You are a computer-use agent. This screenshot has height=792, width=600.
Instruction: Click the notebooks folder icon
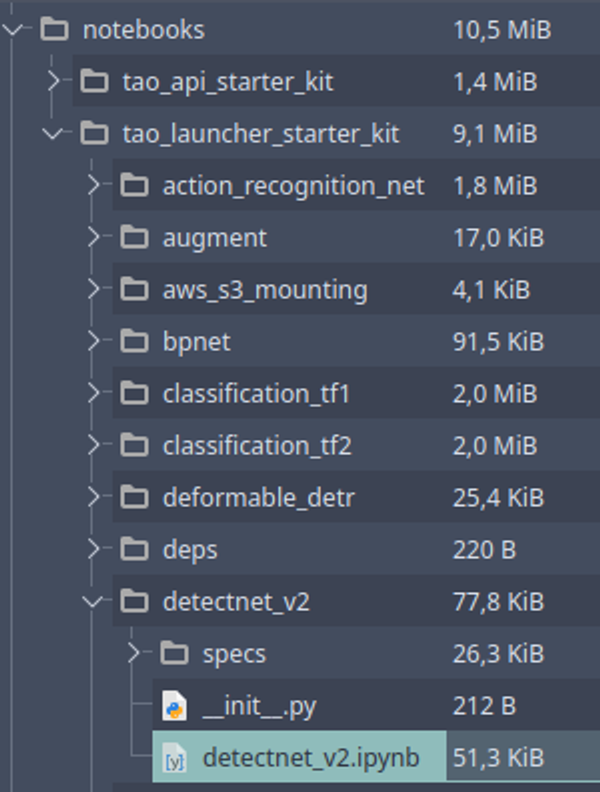(54, 29)
